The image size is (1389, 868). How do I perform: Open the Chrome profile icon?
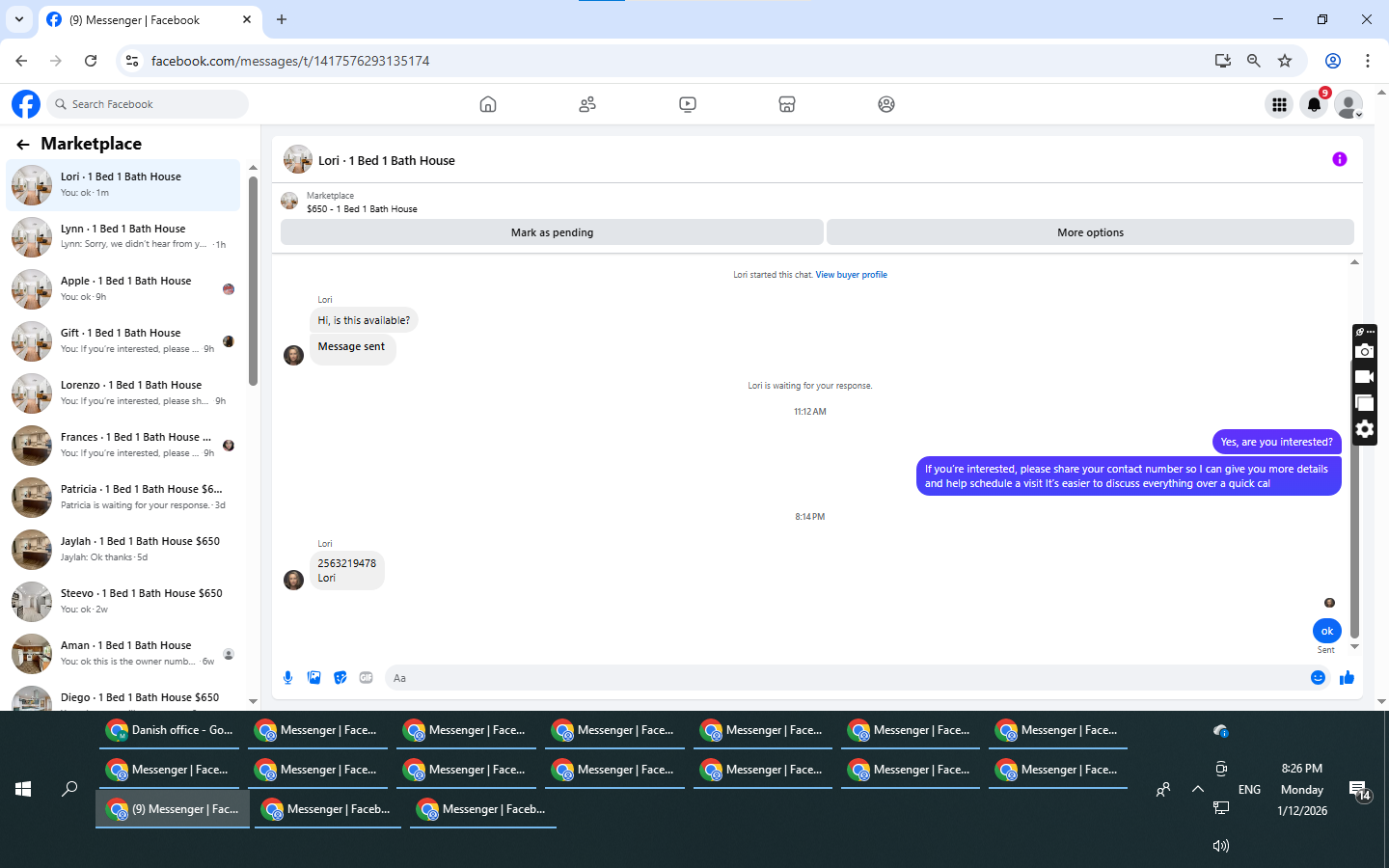[1333, 61]
